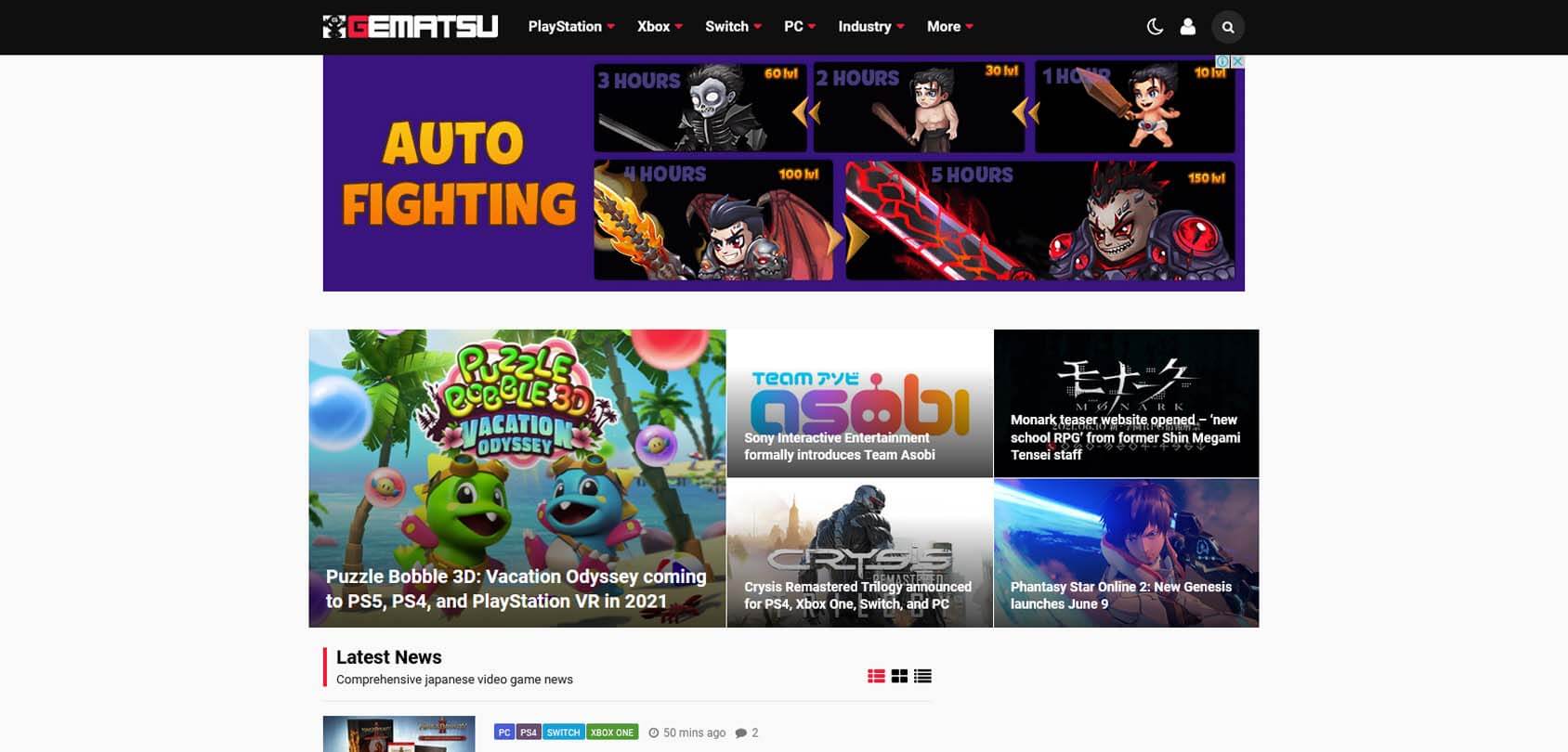Screen dimensions: 1568x752
Task: Click the Auto Fighting banner advertisement
Action: [x=783, y=173]
